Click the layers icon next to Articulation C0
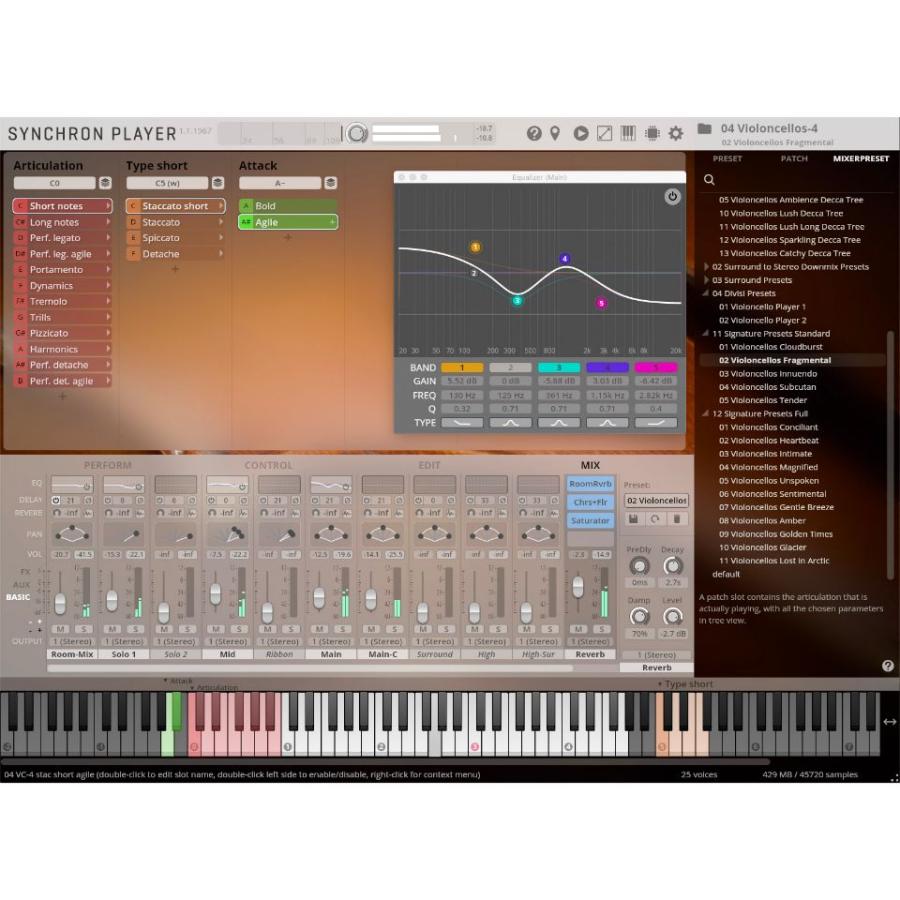 click(105, 183)
